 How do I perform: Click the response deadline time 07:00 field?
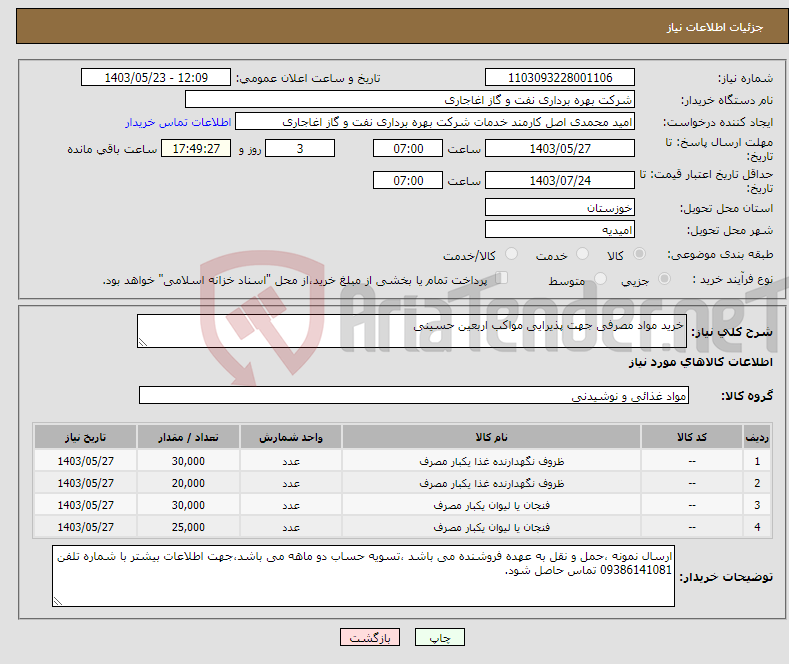[x=408, y=148]
